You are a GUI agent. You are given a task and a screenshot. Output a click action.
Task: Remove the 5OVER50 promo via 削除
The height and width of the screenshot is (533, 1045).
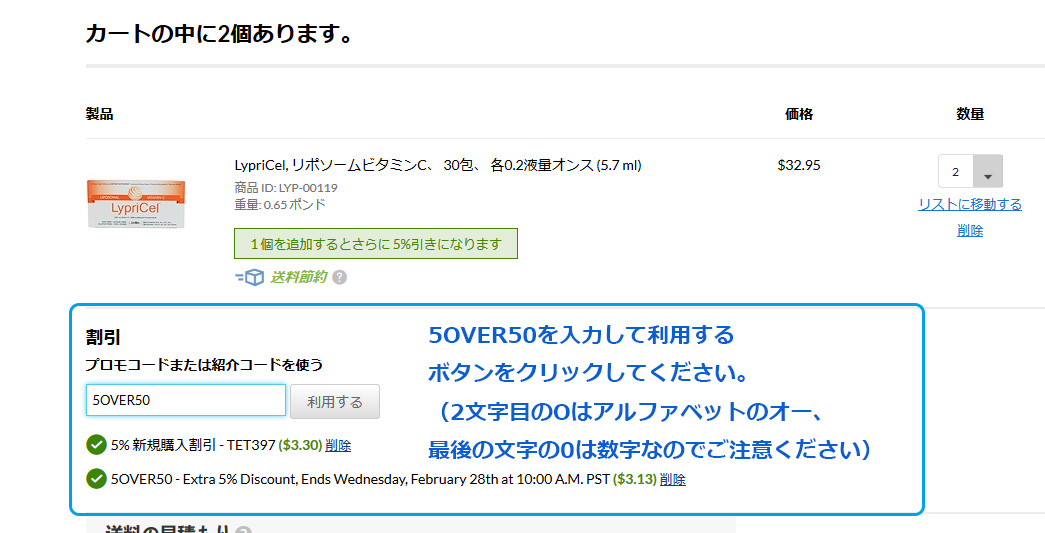click(x=673, y=479)
